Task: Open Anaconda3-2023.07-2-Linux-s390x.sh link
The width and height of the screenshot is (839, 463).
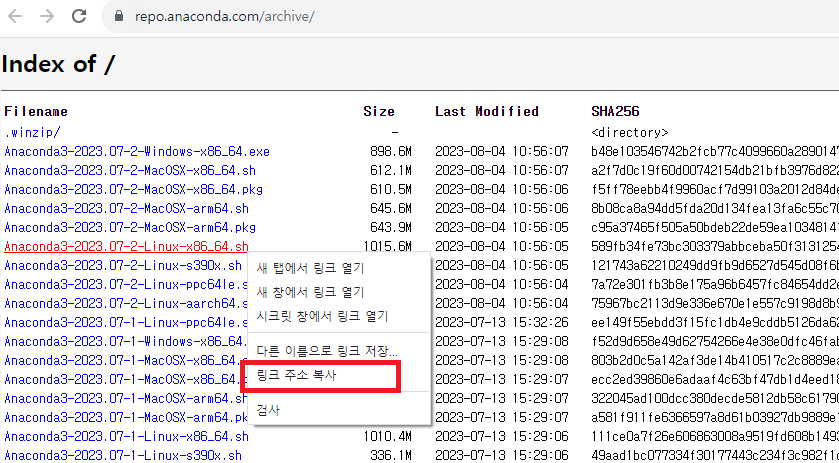Action: [x=123, y=265]
